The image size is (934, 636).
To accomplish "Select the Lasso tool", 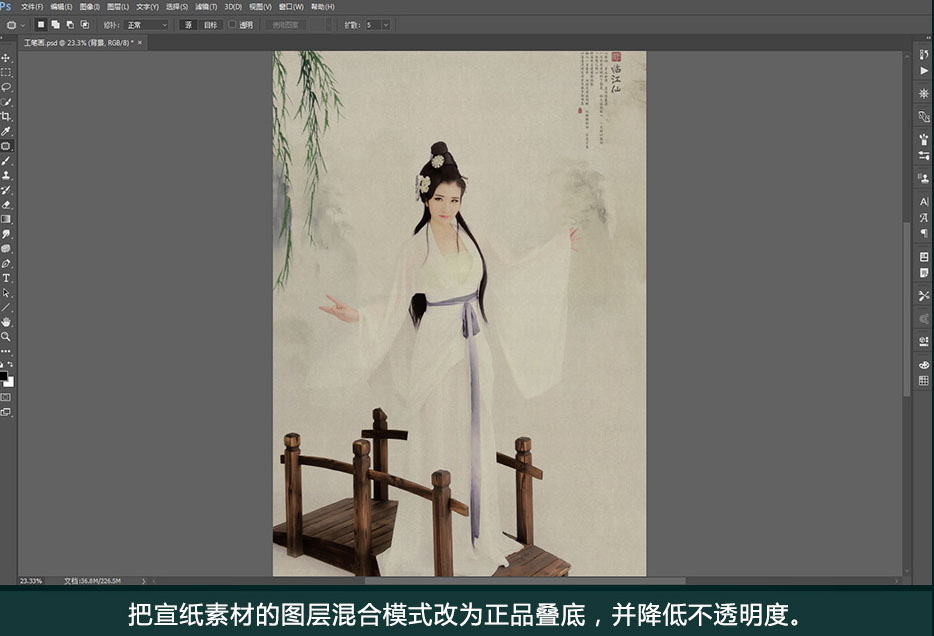I will point(6,87).
